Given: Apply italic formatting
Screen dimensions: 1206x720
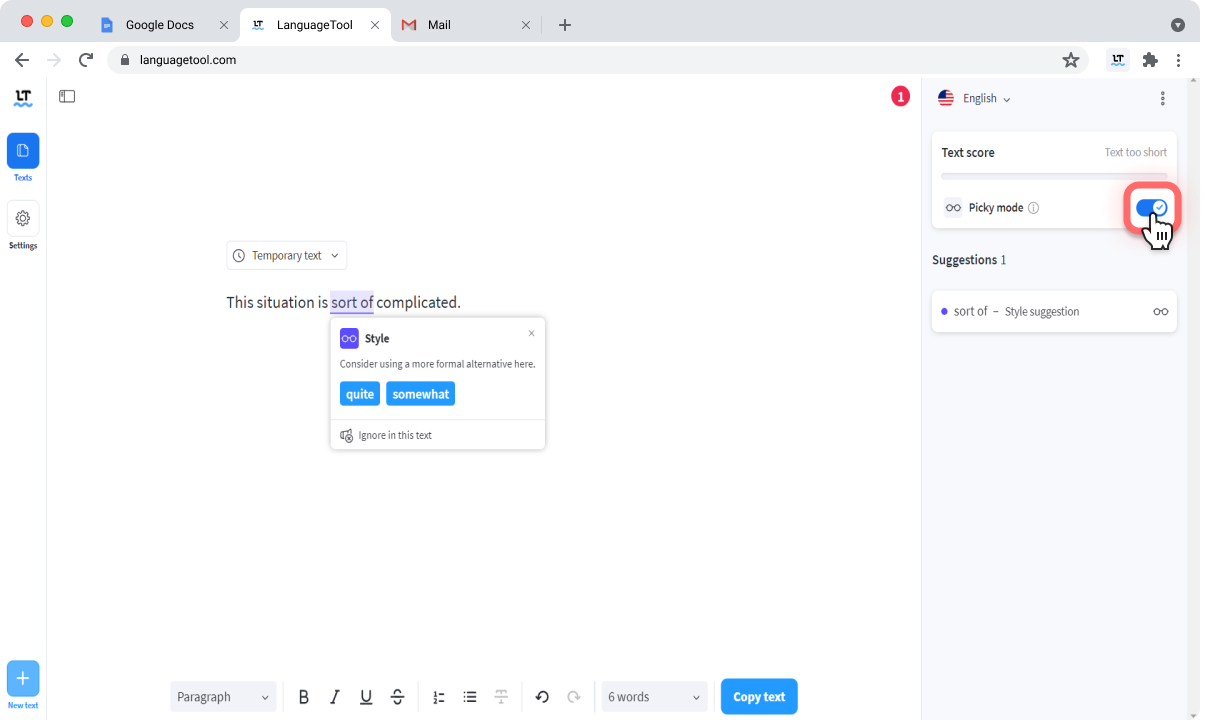Looking at the screenshot, I should (x=335, y=697).
